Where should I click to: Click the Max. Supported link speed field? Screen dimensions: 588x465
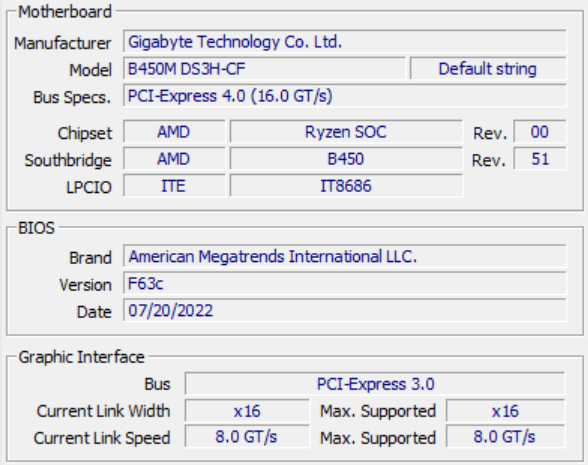click(506, 436)
